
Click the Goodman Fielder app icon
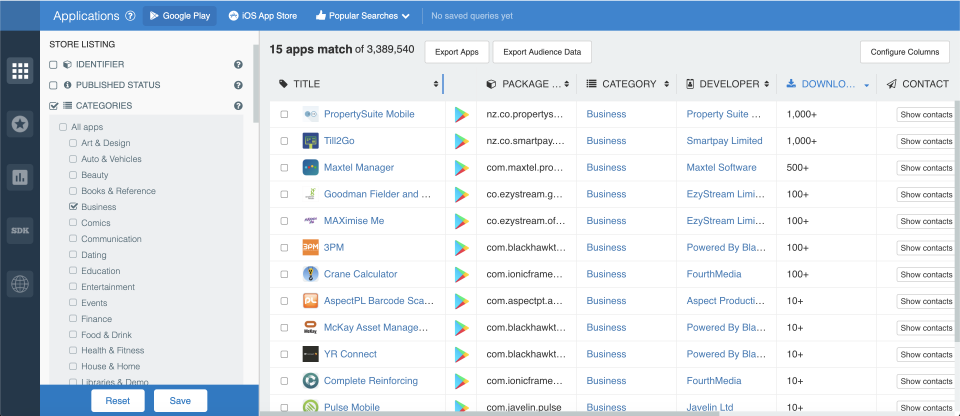click(310, 194)
